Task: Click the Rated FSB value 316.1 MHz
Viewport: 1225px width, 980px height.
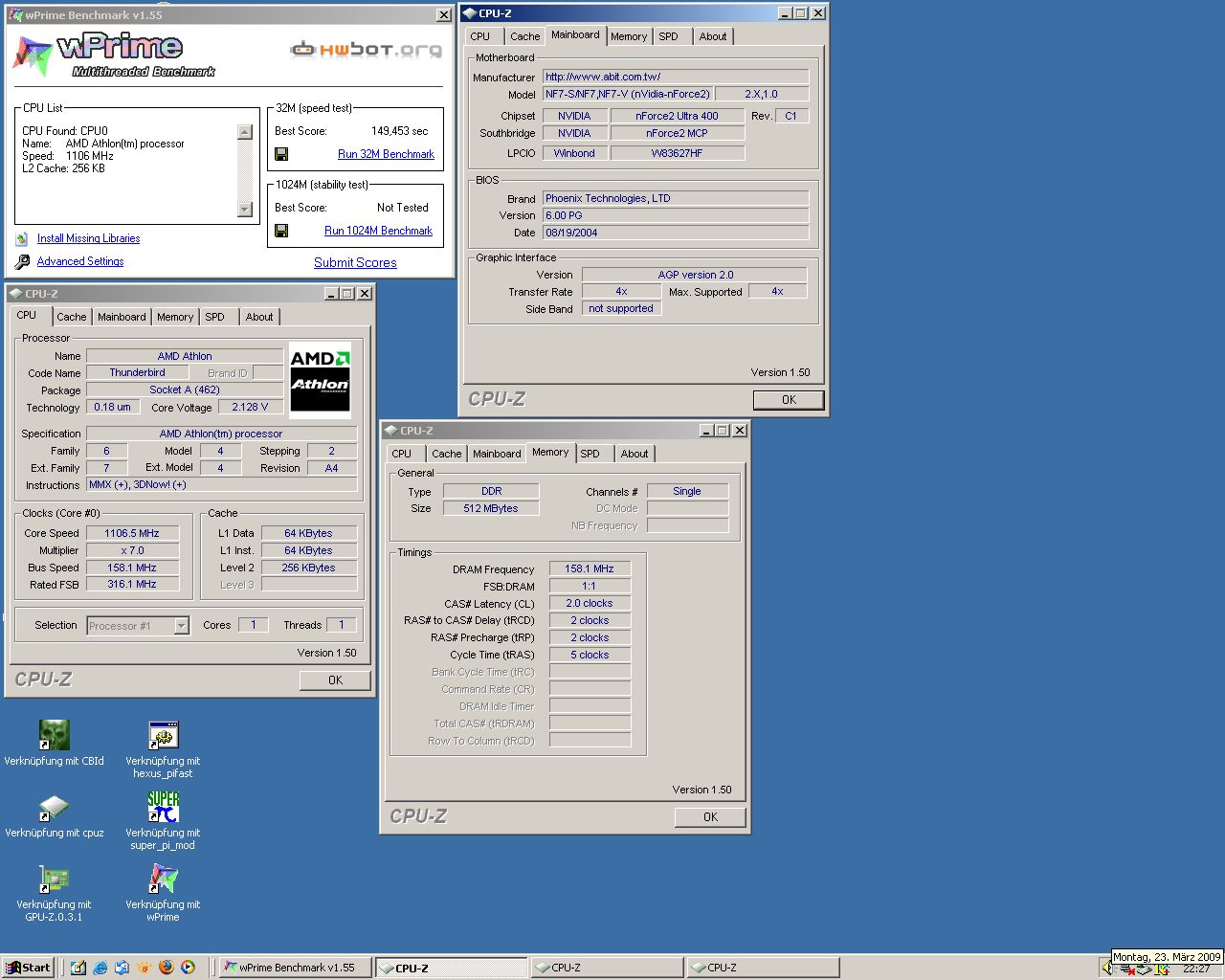Action: (132, 584)
